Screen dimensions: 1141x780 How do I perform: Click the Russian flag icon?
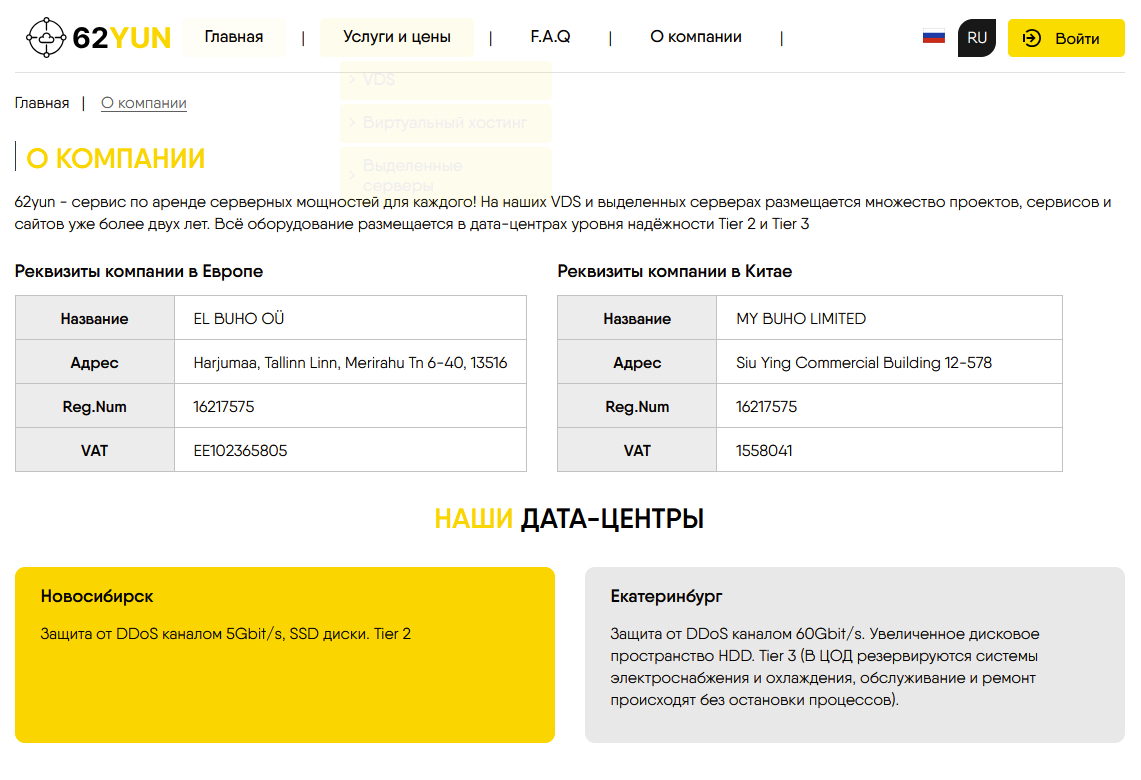pos(933,38)
